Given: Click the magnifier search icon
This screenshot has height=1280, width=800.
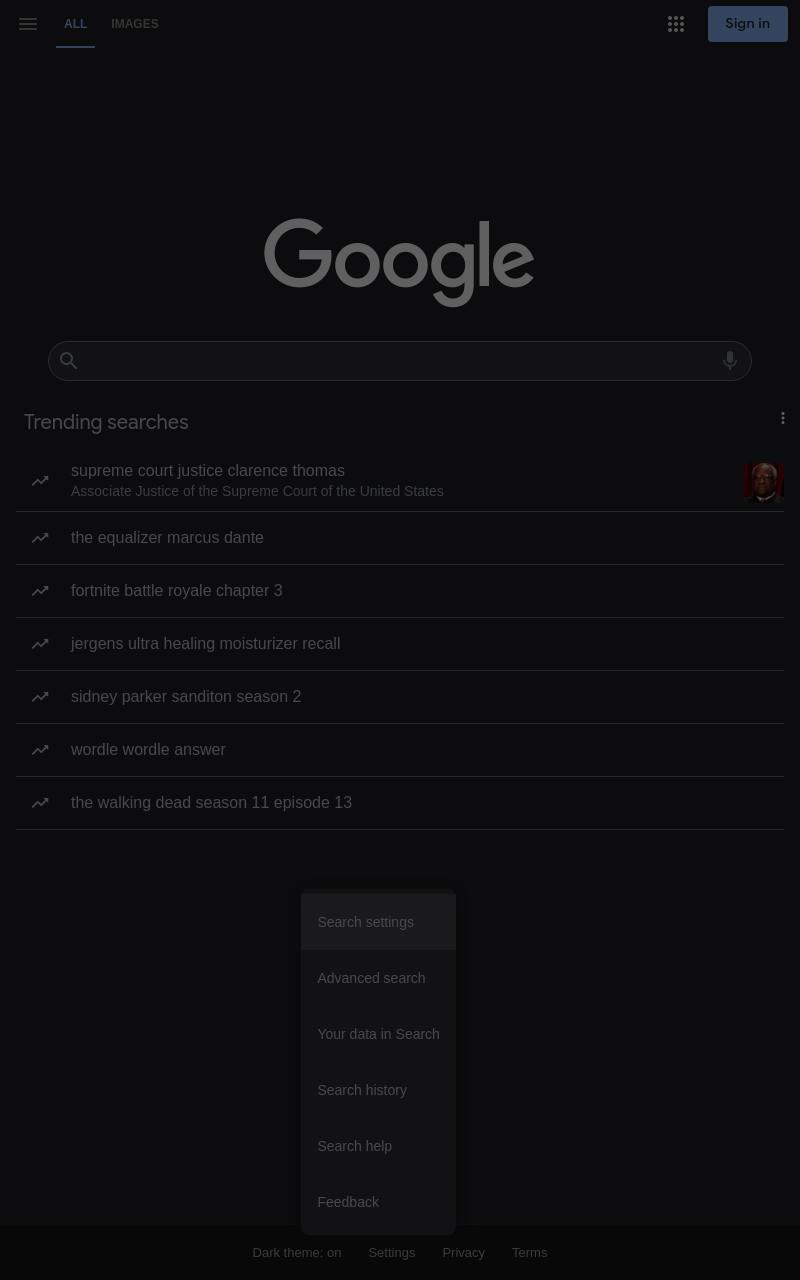Looking at the screenshot, I should point(69,361).
